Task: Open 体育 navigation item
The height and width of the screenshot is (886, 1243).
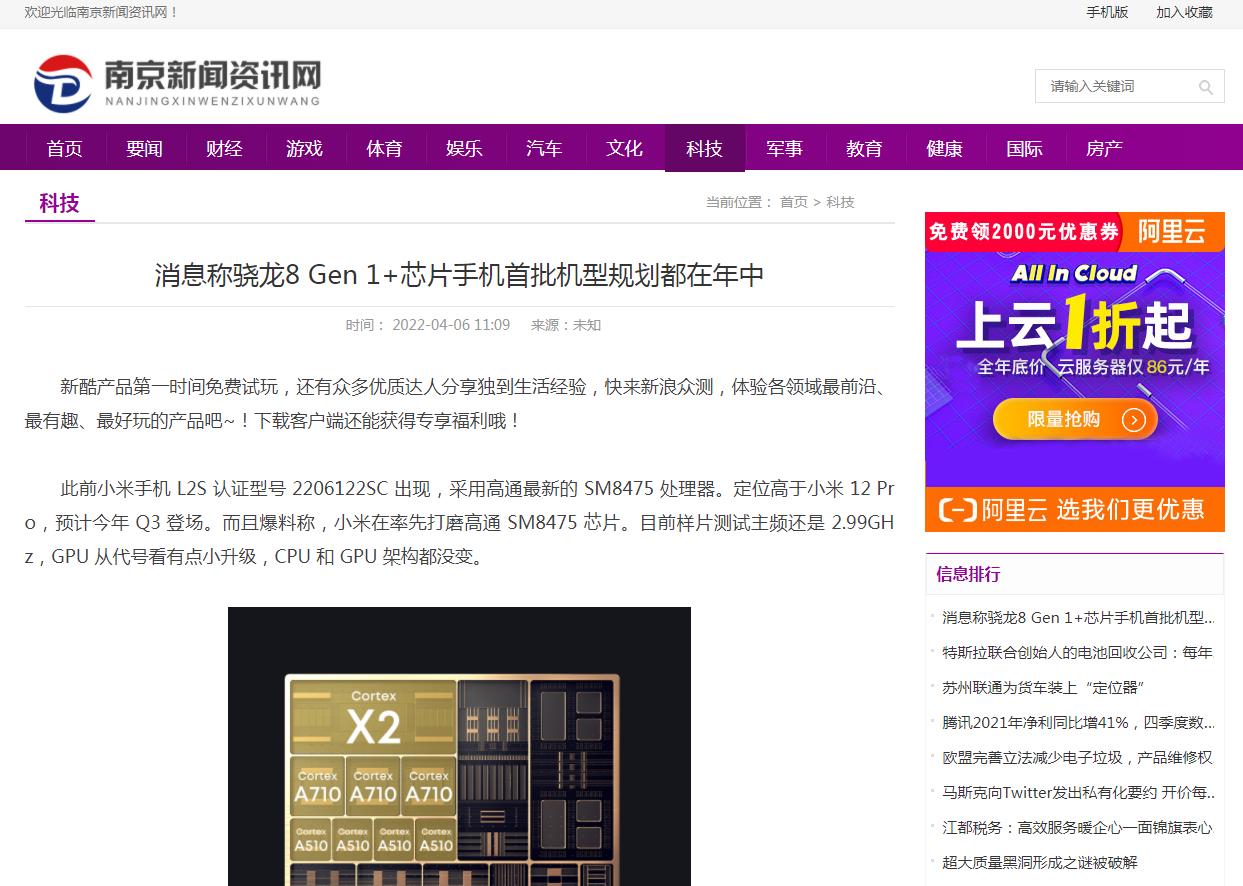Action: point(385,148)
